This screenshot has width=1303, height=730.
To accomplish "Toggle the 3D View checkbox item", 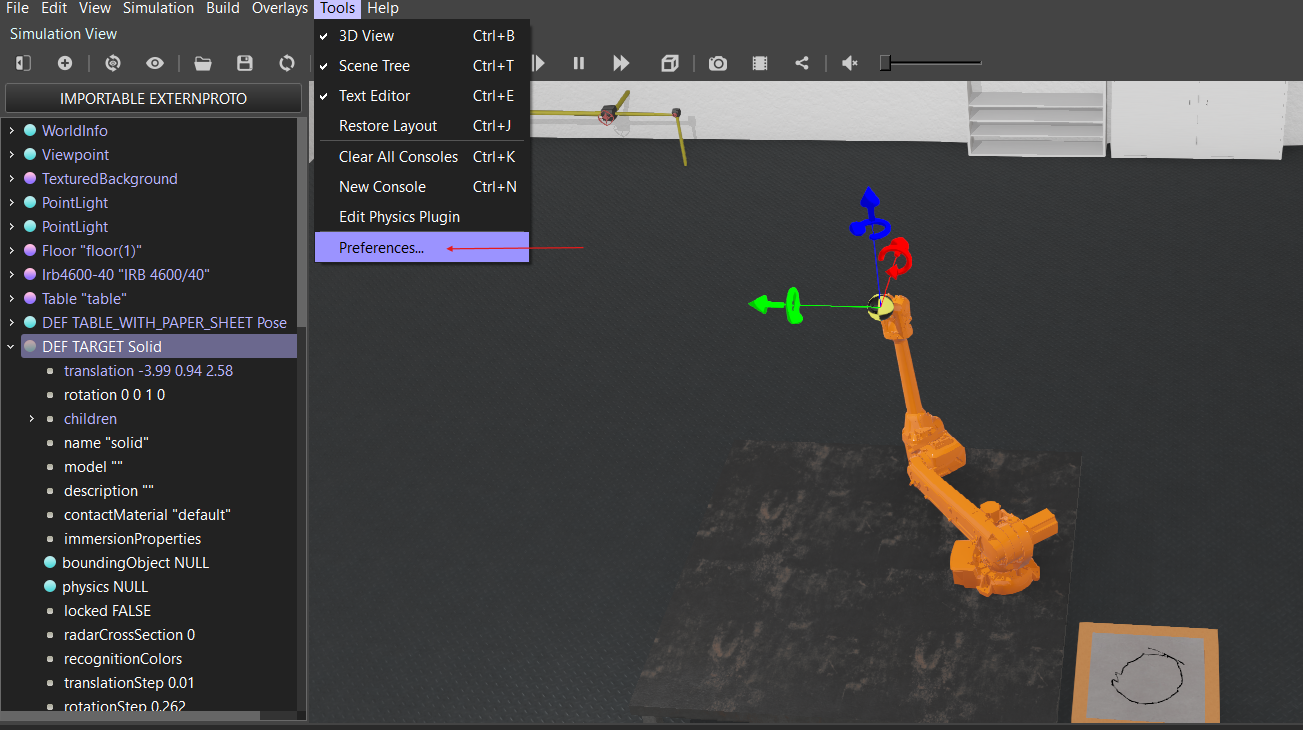I will [366, 36].
